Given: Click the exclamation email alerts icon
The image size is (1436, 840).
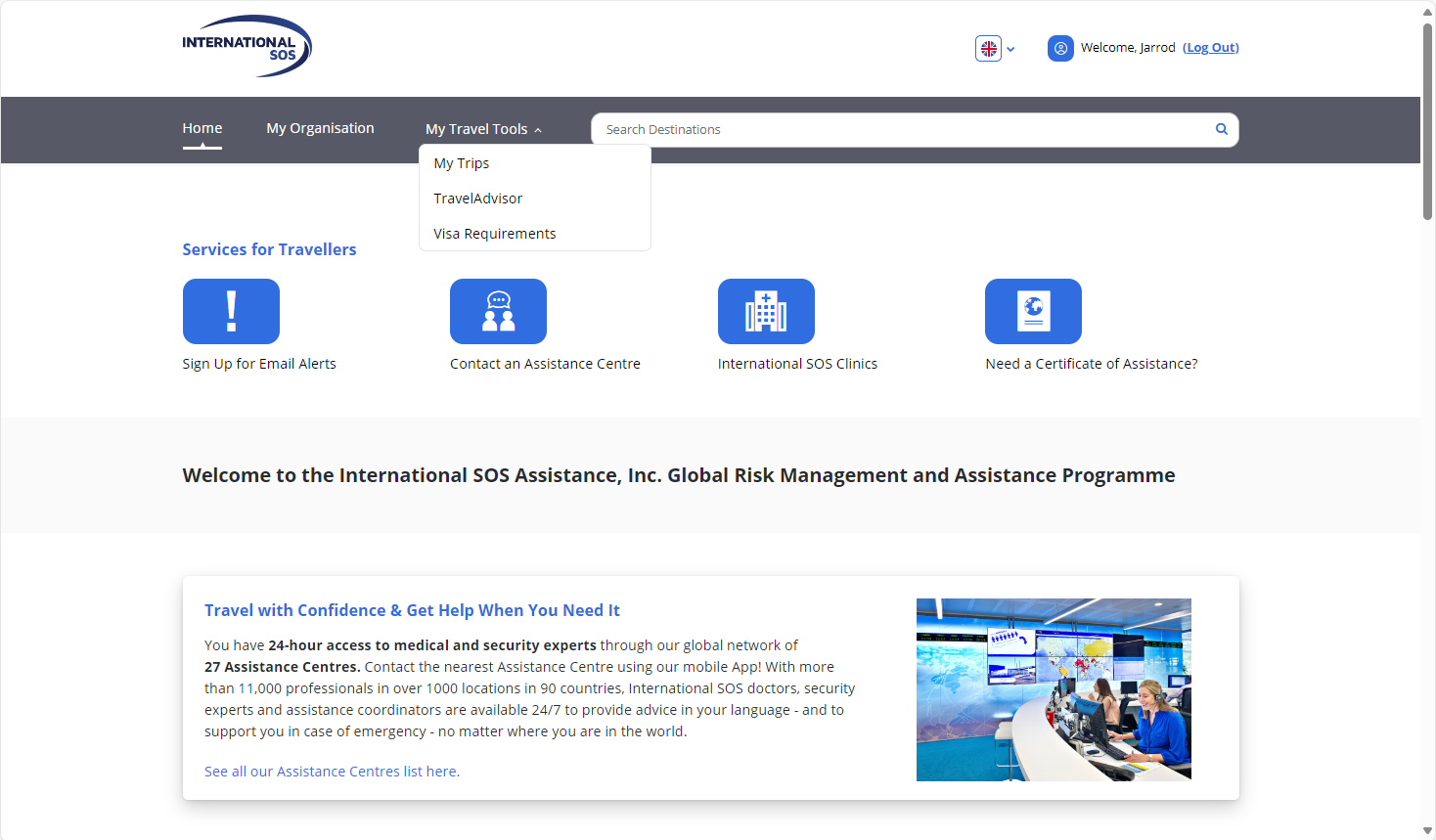Looking at the screenshot, I should tap(231, 311).
